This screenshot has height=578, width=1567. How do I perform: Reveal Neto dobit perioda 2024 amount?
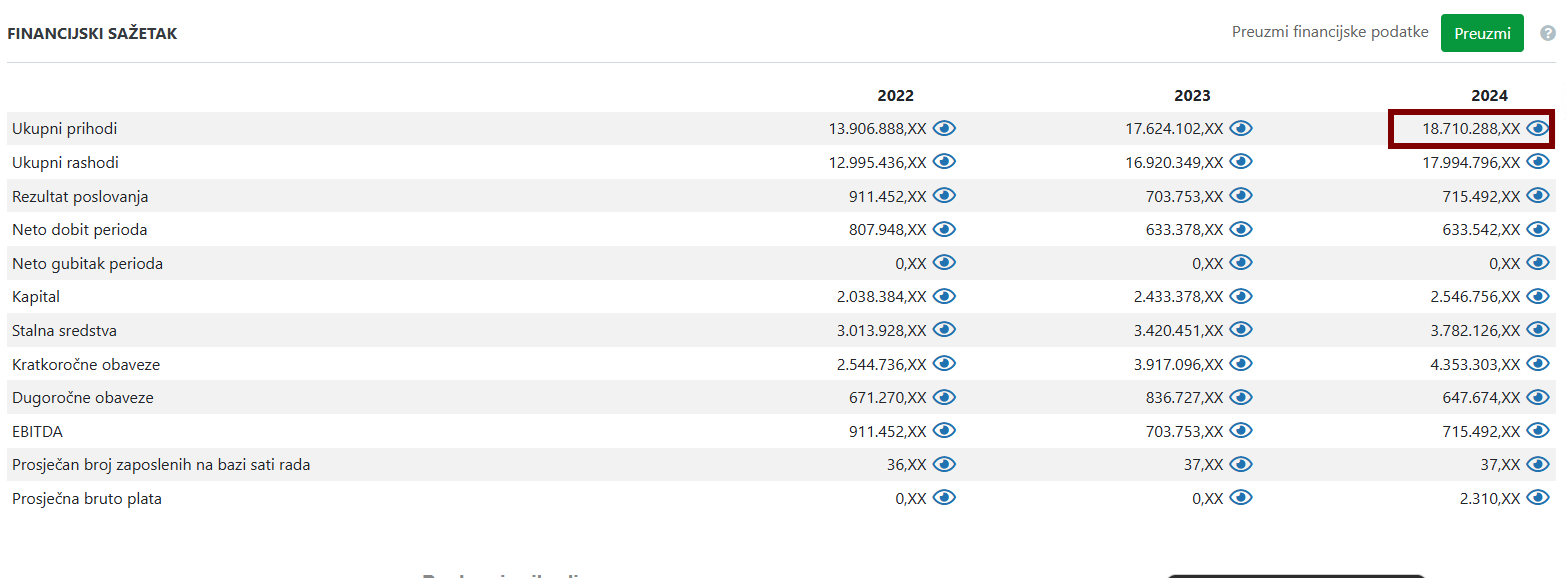[x=1538, y=229]
